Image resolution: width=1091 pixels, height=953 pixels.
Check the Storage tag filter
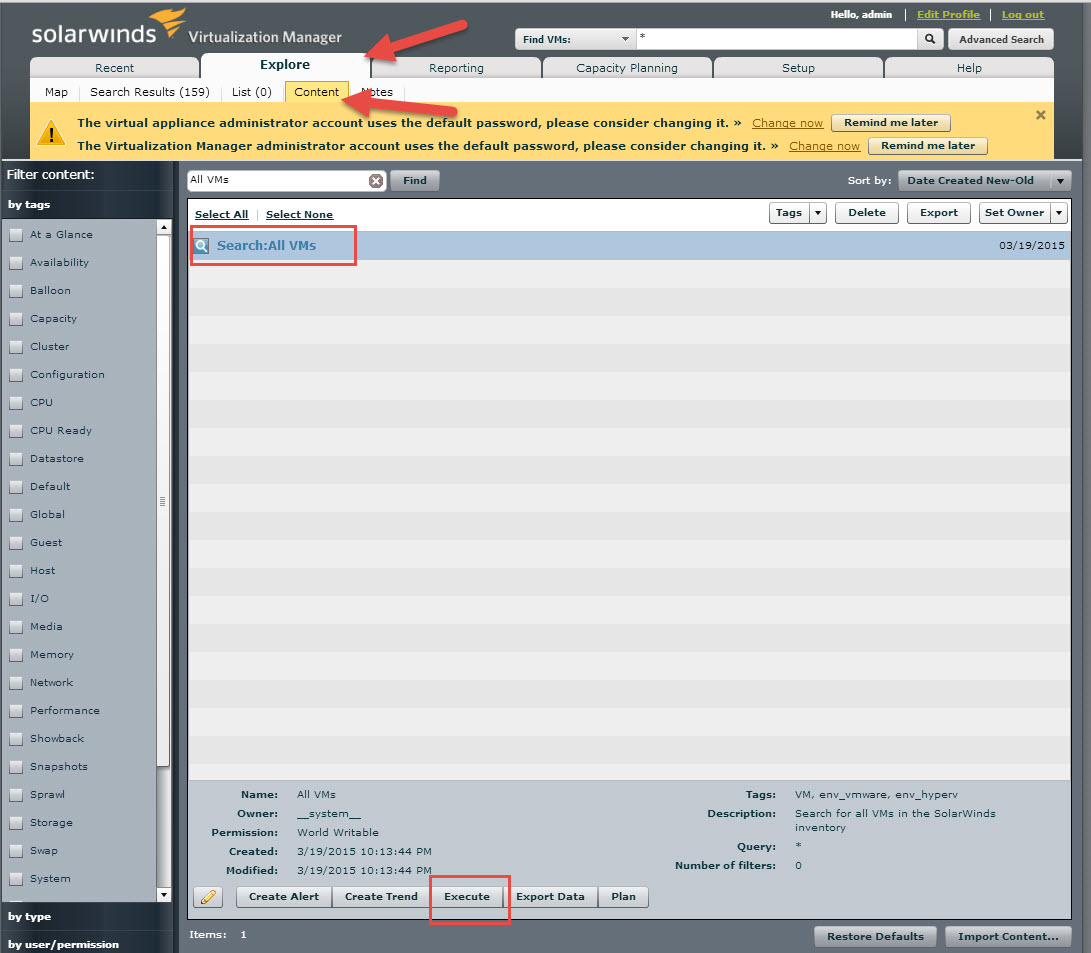[x=15, y=823]
